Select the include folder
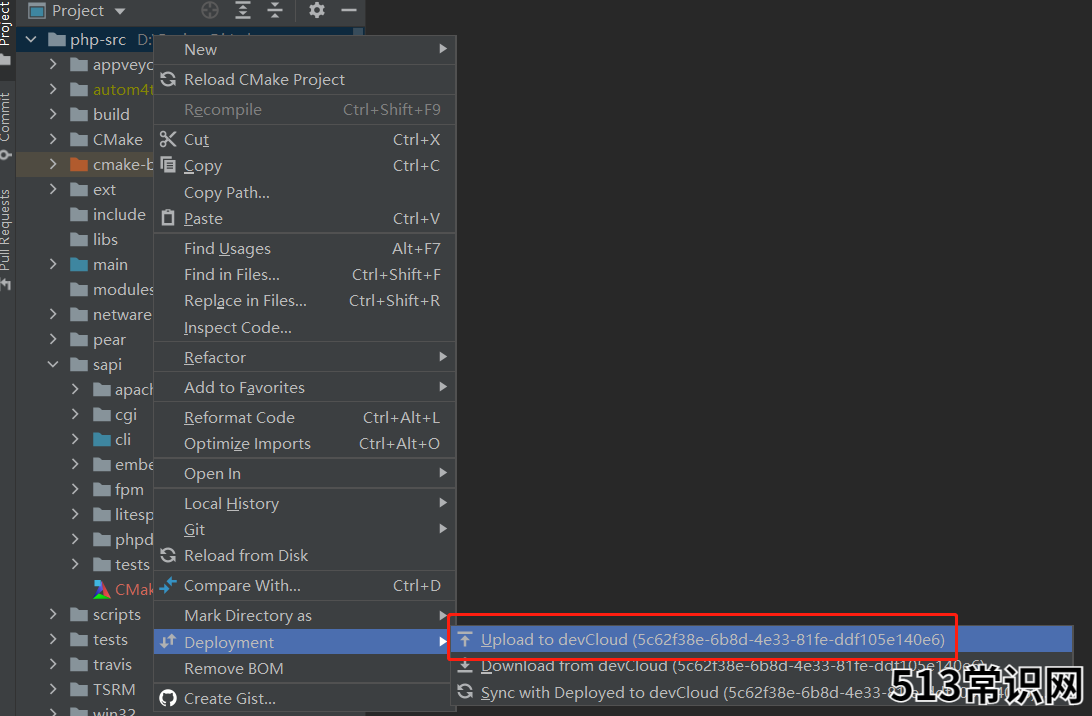 pyautogui.click(x=119, y=215)
